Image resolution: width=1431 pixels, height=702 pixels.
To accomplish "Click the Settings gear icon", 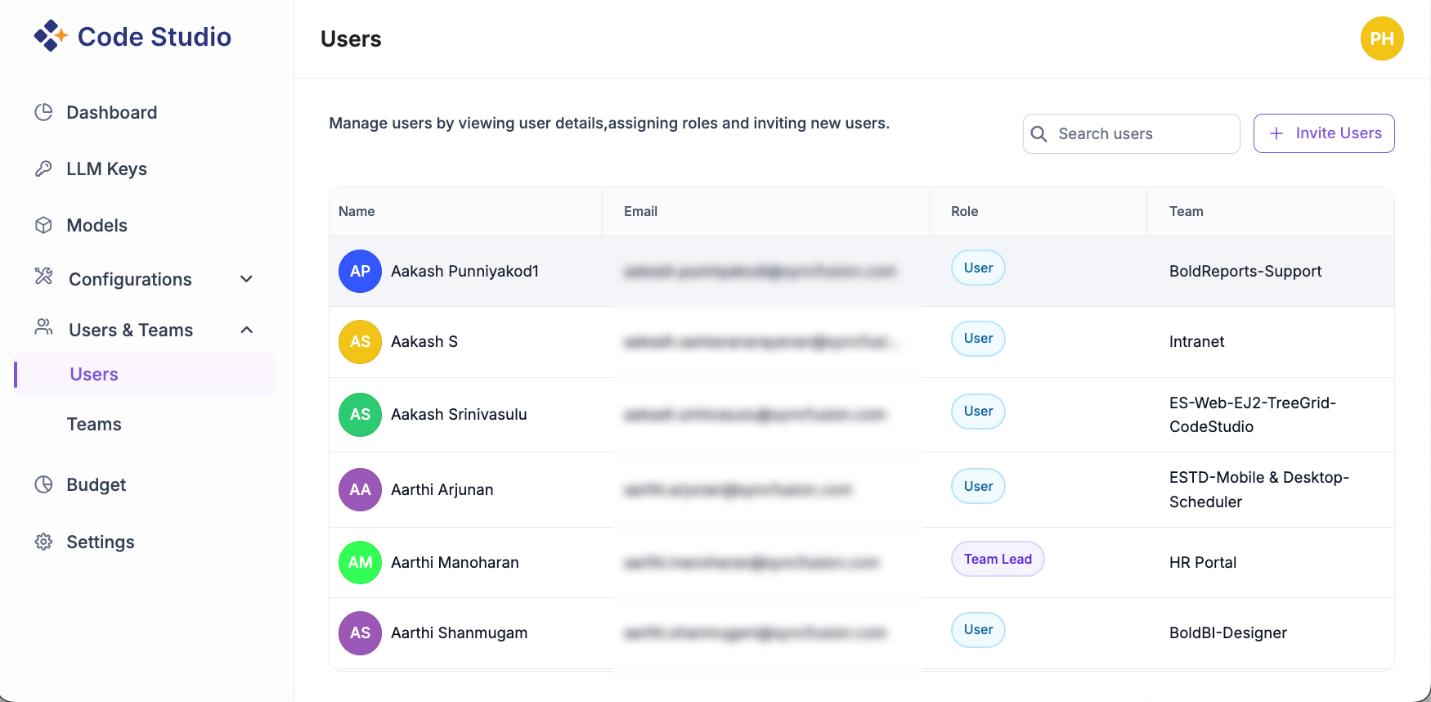I will point(44,541).
